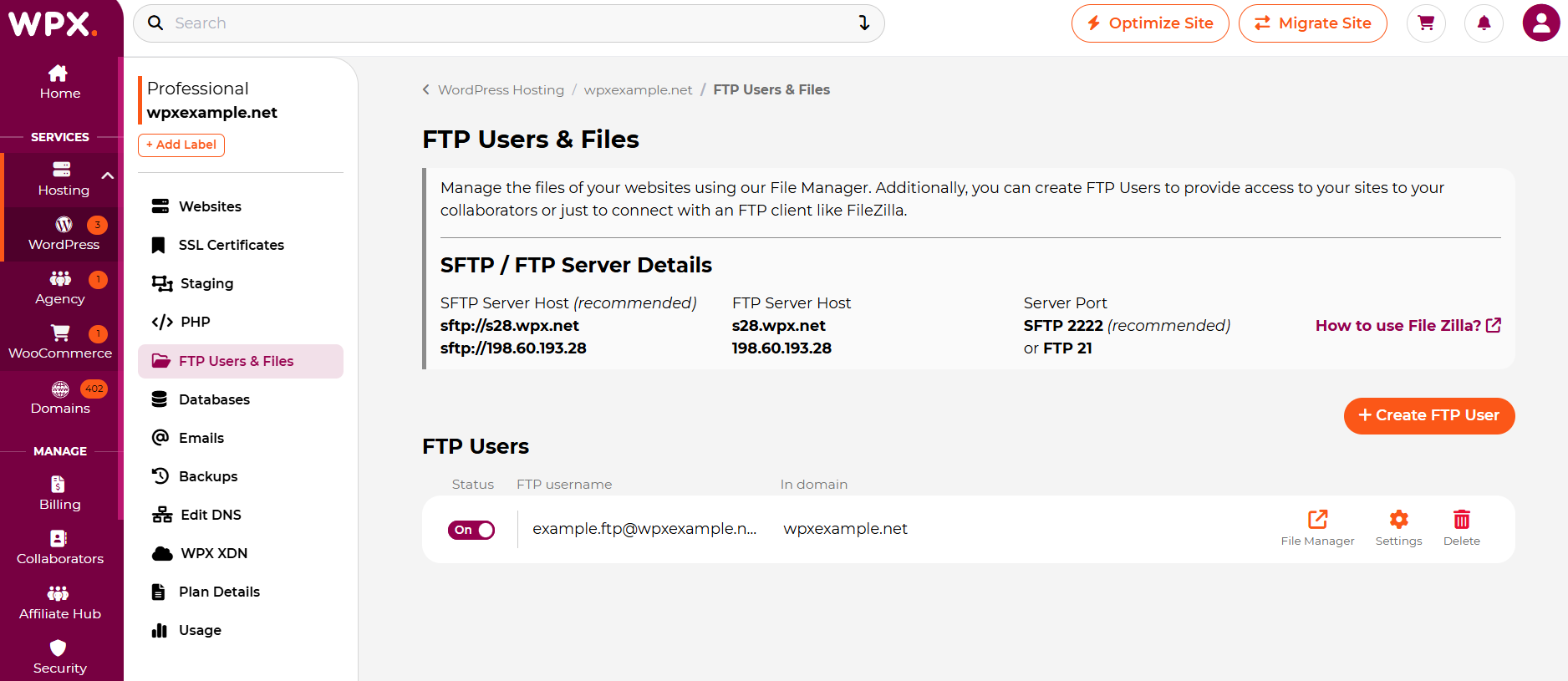
Task: Select FTP Users & Files menu item
Action: pos(241,361)
